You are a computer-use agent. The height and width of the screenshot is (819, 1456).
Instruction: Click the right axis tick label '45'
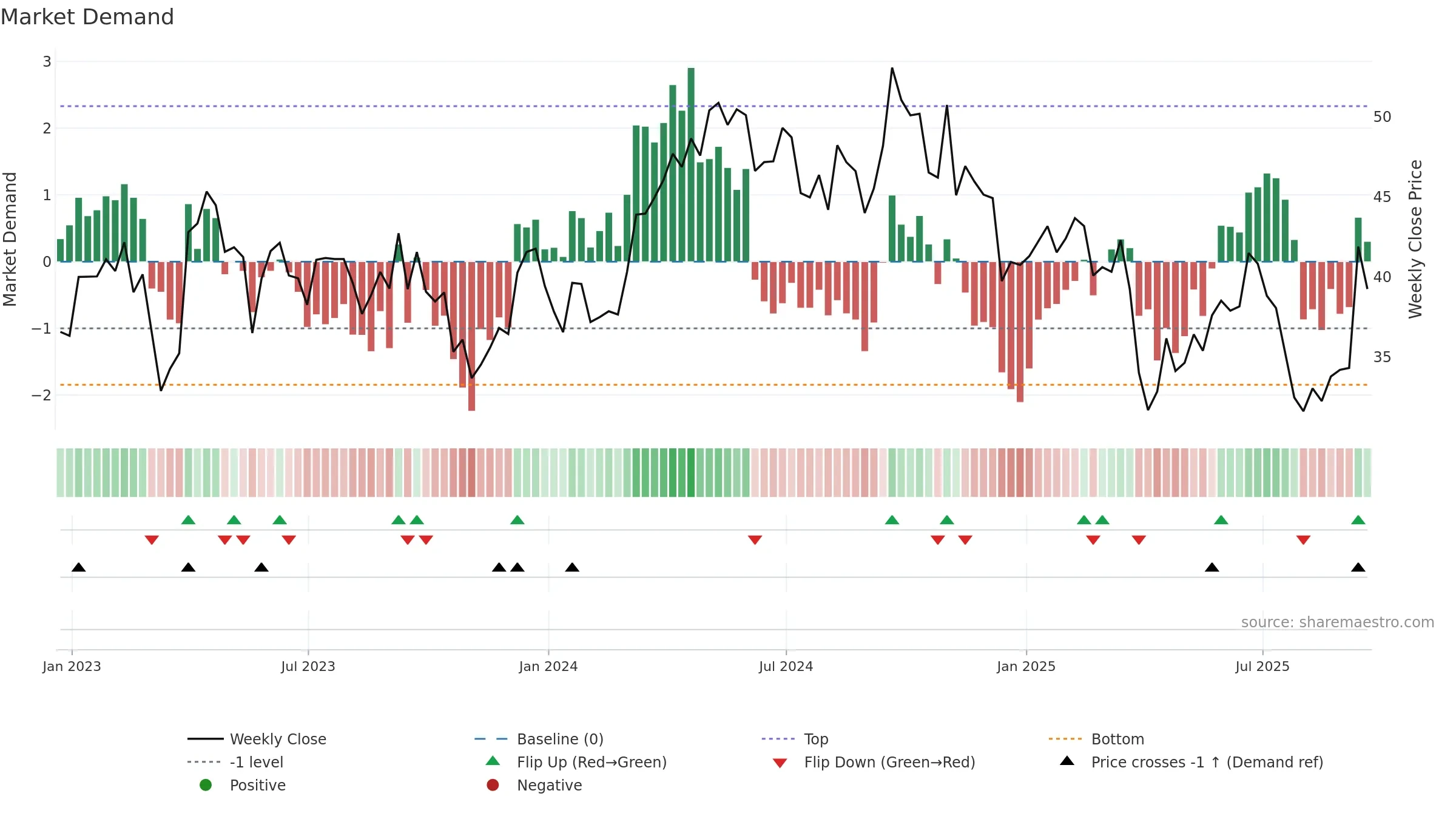[1383, 197]
